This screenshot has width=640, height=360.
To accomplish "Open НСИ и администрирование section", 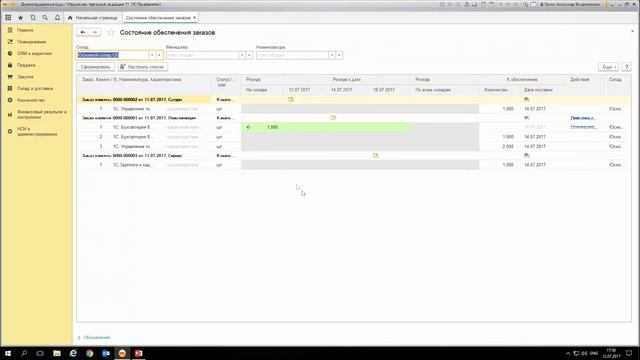I will [37, 131].
